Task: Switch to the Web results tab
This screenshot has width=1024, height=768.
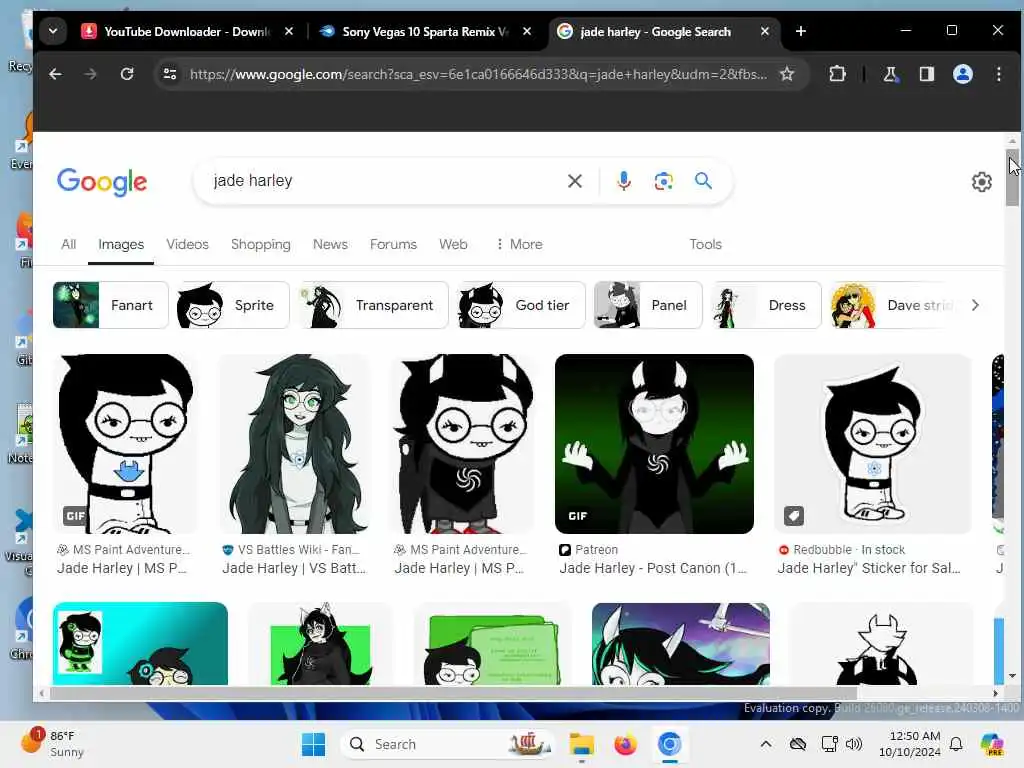Action: pyautogui.click(x=453, y=244)
